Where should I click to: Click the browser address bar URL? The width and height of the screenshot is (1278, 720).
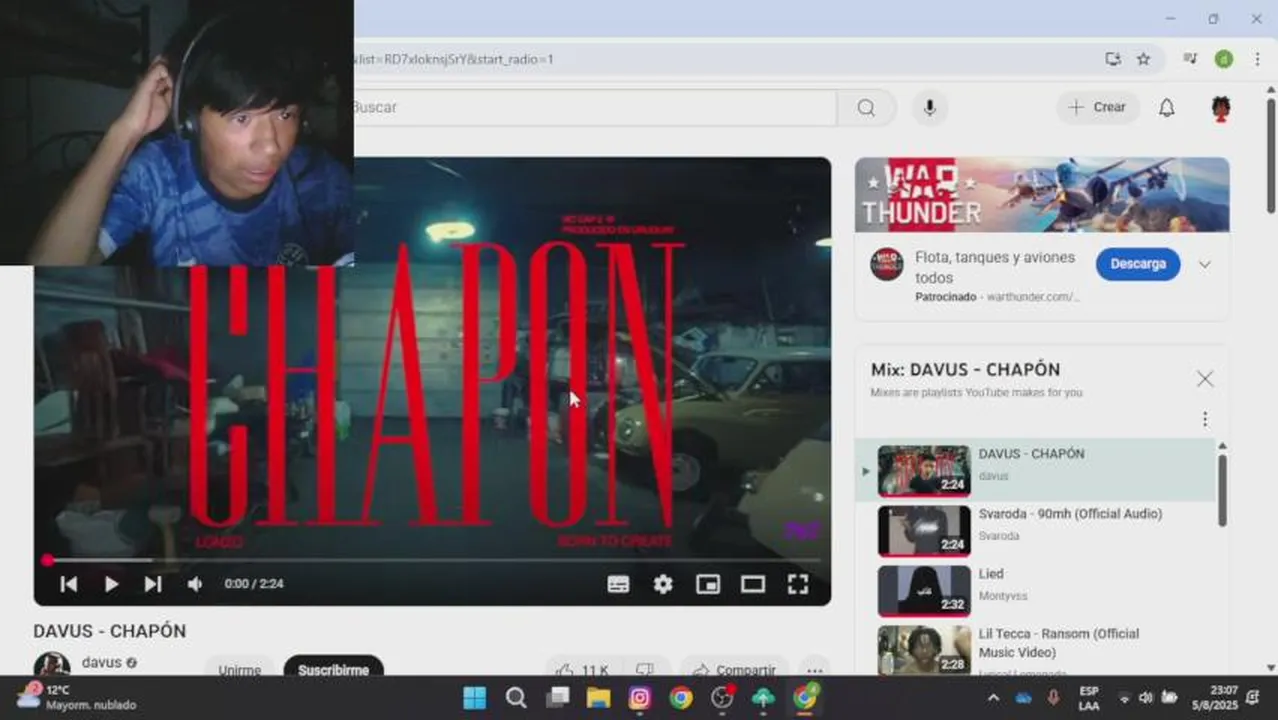[x=453, y=59]
